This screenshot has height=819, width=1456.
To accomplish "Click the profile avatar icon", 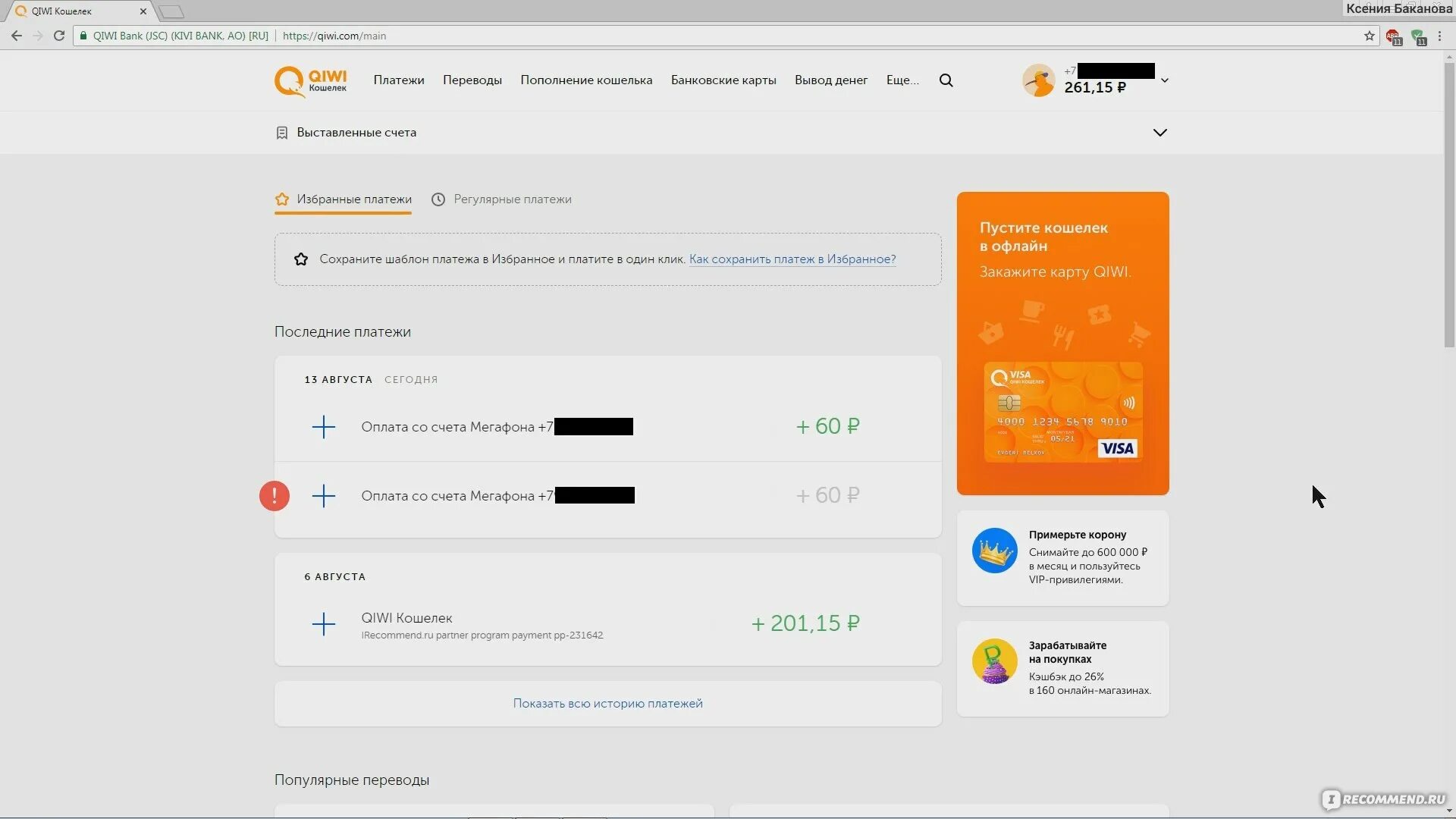I will [x=1038, y=80].
